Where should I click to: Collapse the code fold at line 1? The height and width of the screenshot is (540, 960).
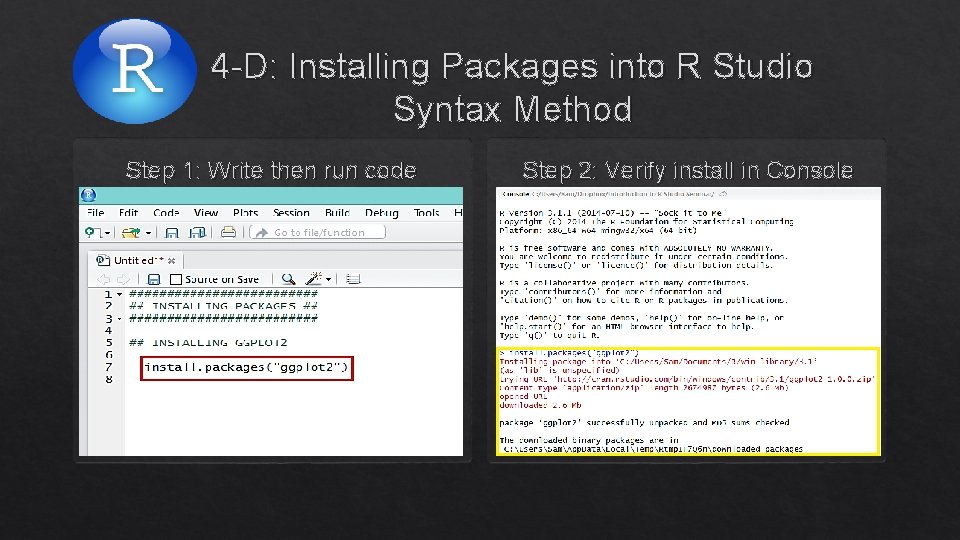pyautogui.click(x=120, y=294)
